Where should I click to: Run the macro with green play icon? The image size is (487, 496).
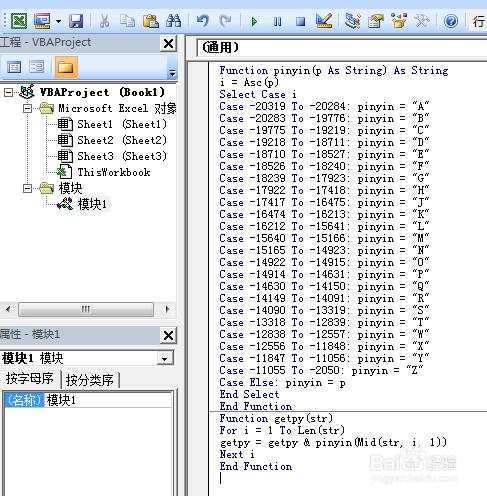click(254, 22)
